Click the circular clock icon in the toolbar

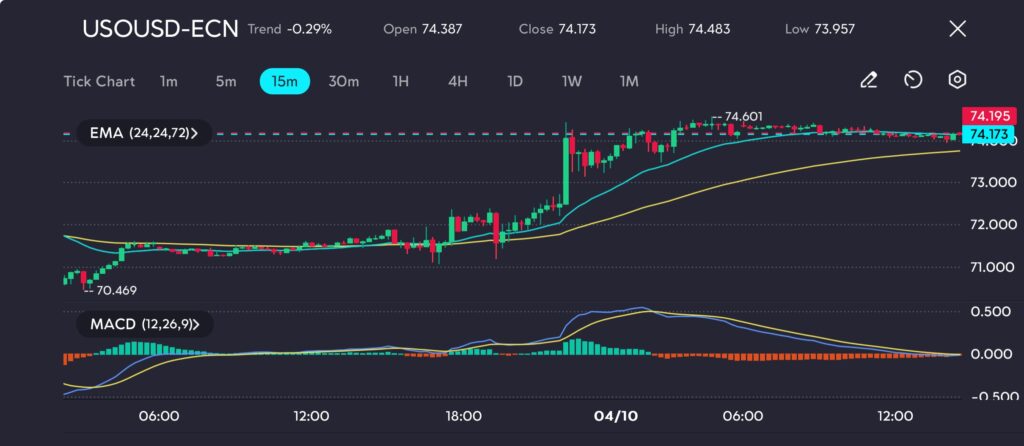912,81
